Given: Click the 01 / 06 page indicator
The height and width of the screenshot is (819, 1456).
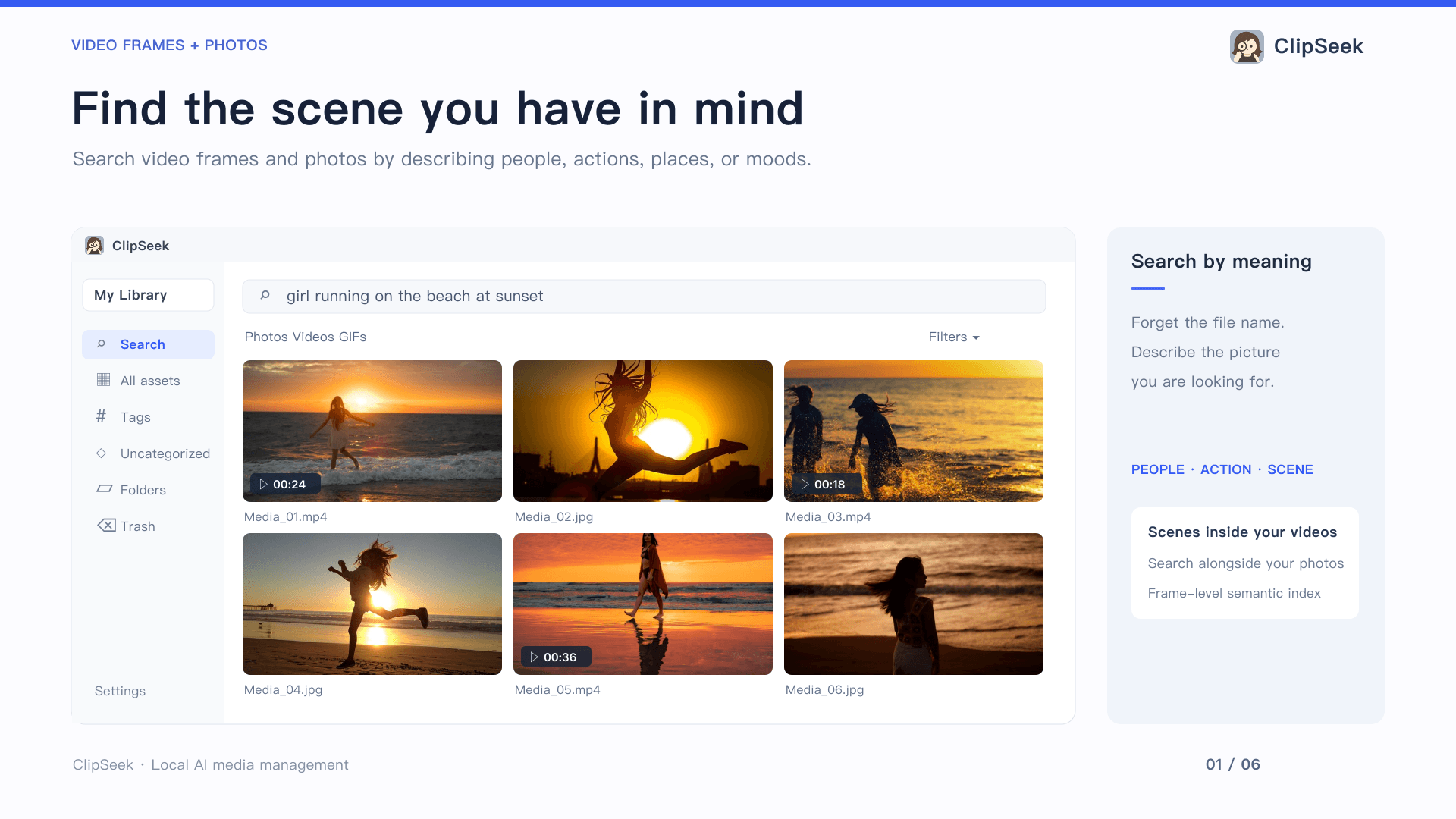Looking at the screenshot, I should (1233, 764).
